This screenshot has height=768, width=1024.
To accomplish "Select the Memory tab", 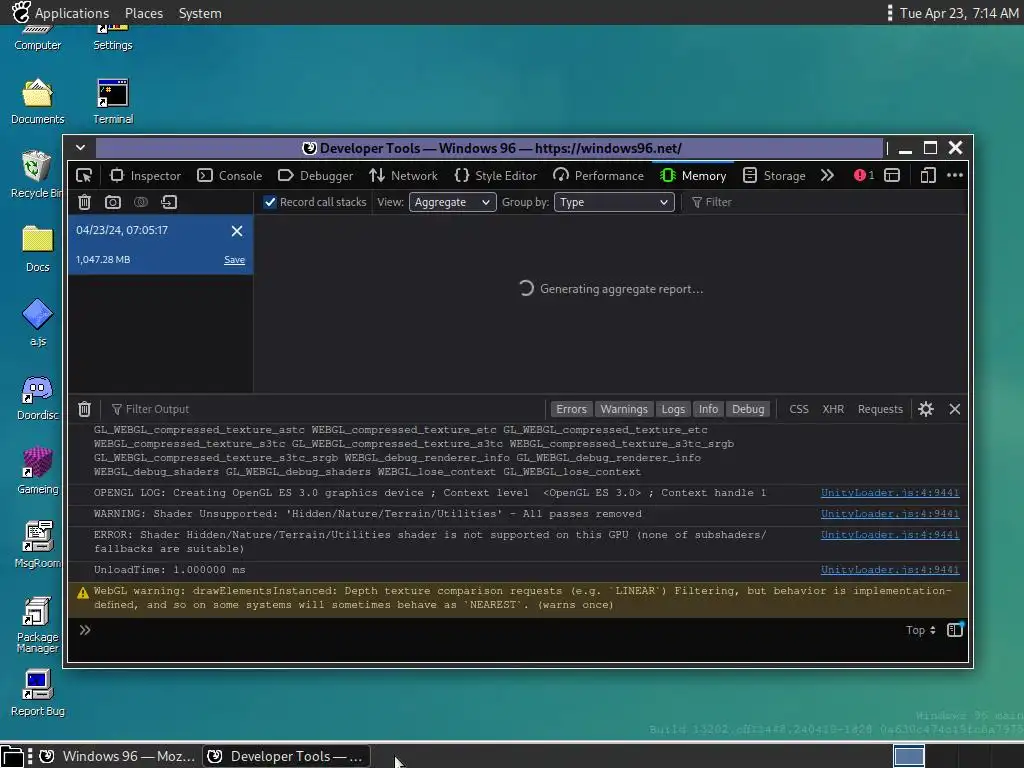I will [x=693, y=175].
